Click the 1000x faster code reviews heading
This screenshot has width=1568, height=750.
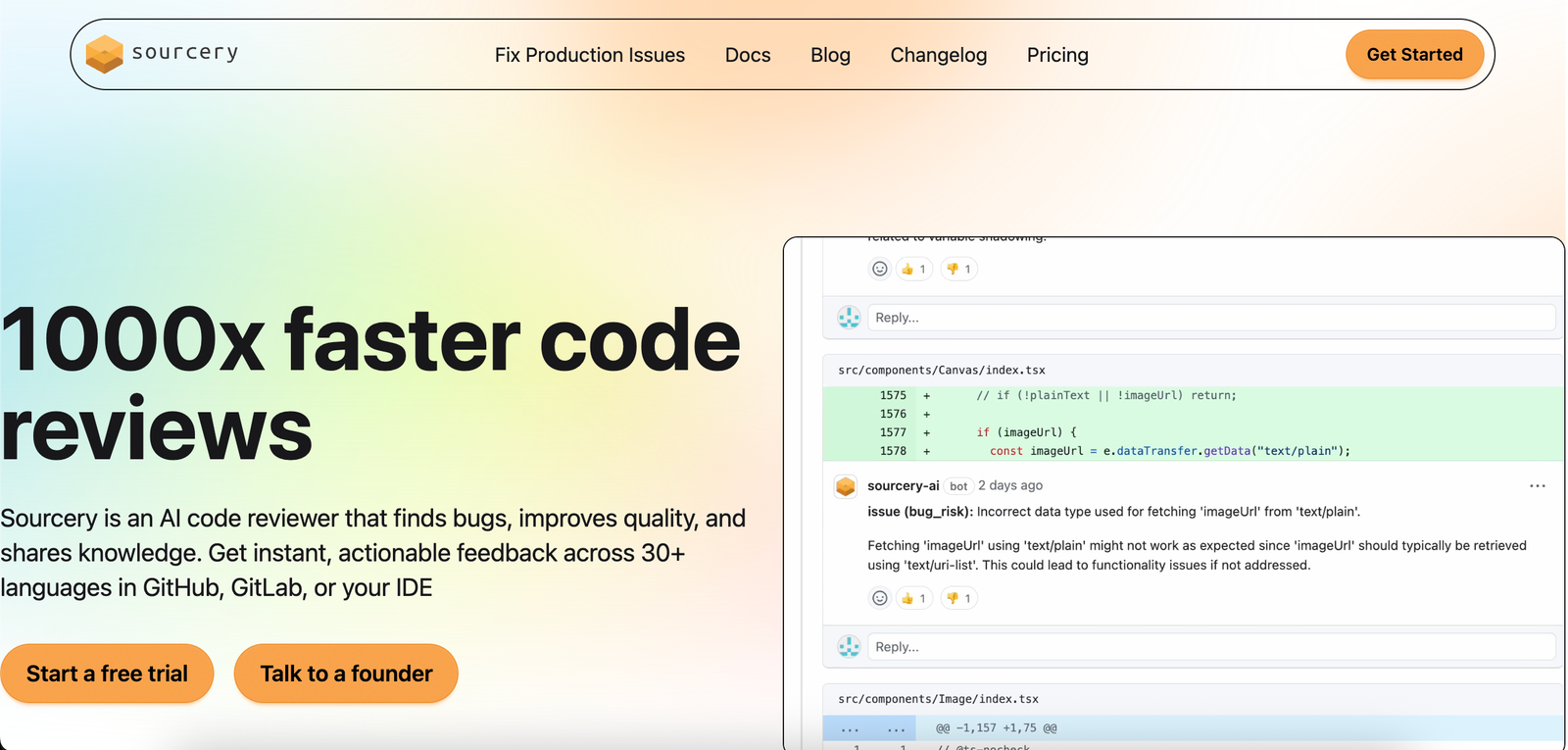370,384
